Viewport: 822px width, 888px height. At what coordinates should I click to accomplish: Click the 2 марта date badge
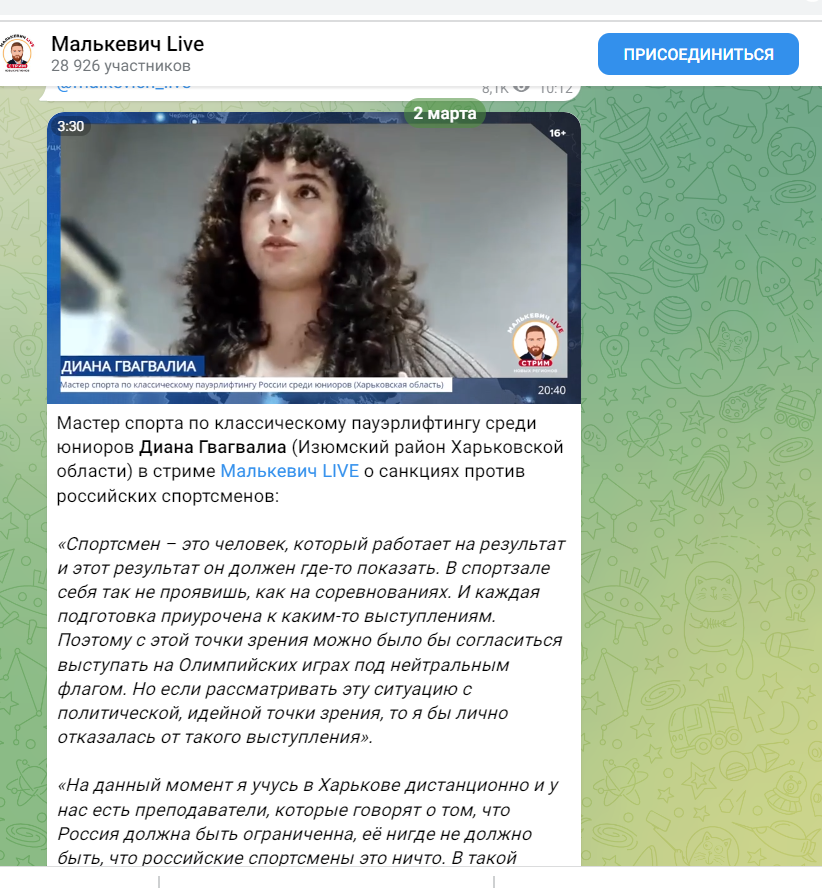[x=445, y=113]
